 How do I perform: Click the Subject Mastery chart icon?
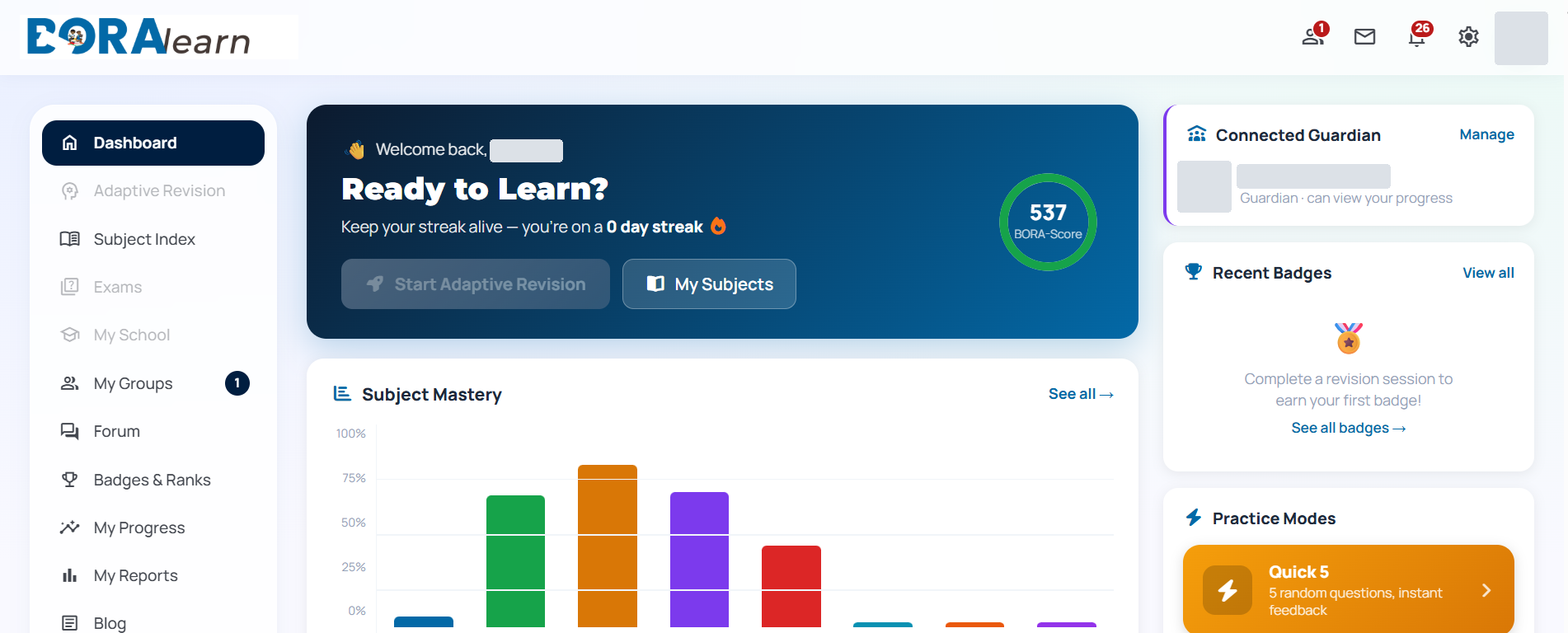pyautogui.click(x=342, y=394)
